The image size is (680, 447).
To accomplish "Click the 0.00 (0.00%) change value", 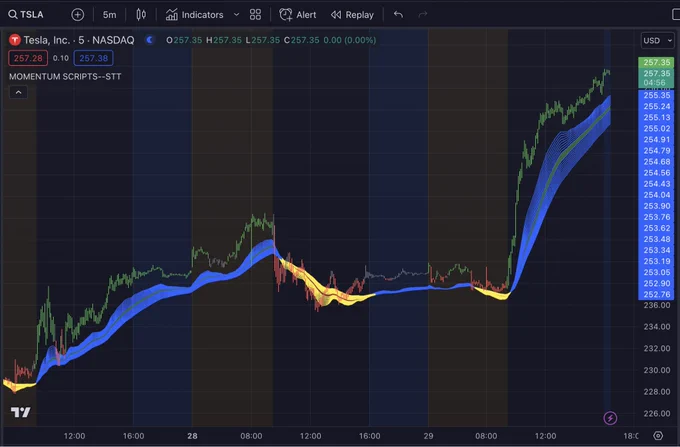I will pos(350,40).
